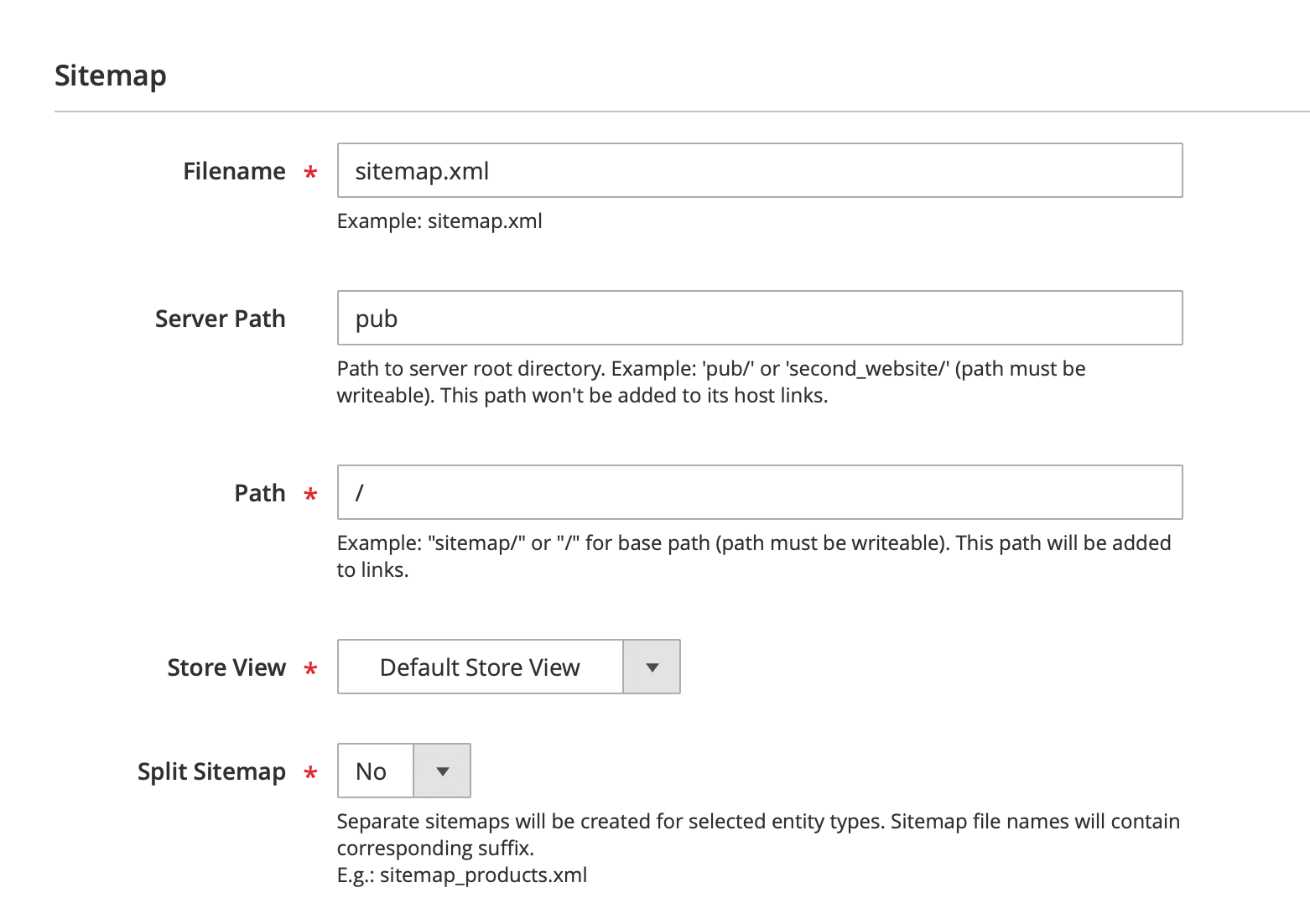The width and height of the screenshot is (1310, 924).
Task: Click the Server Path label
Action: point(220,319)
